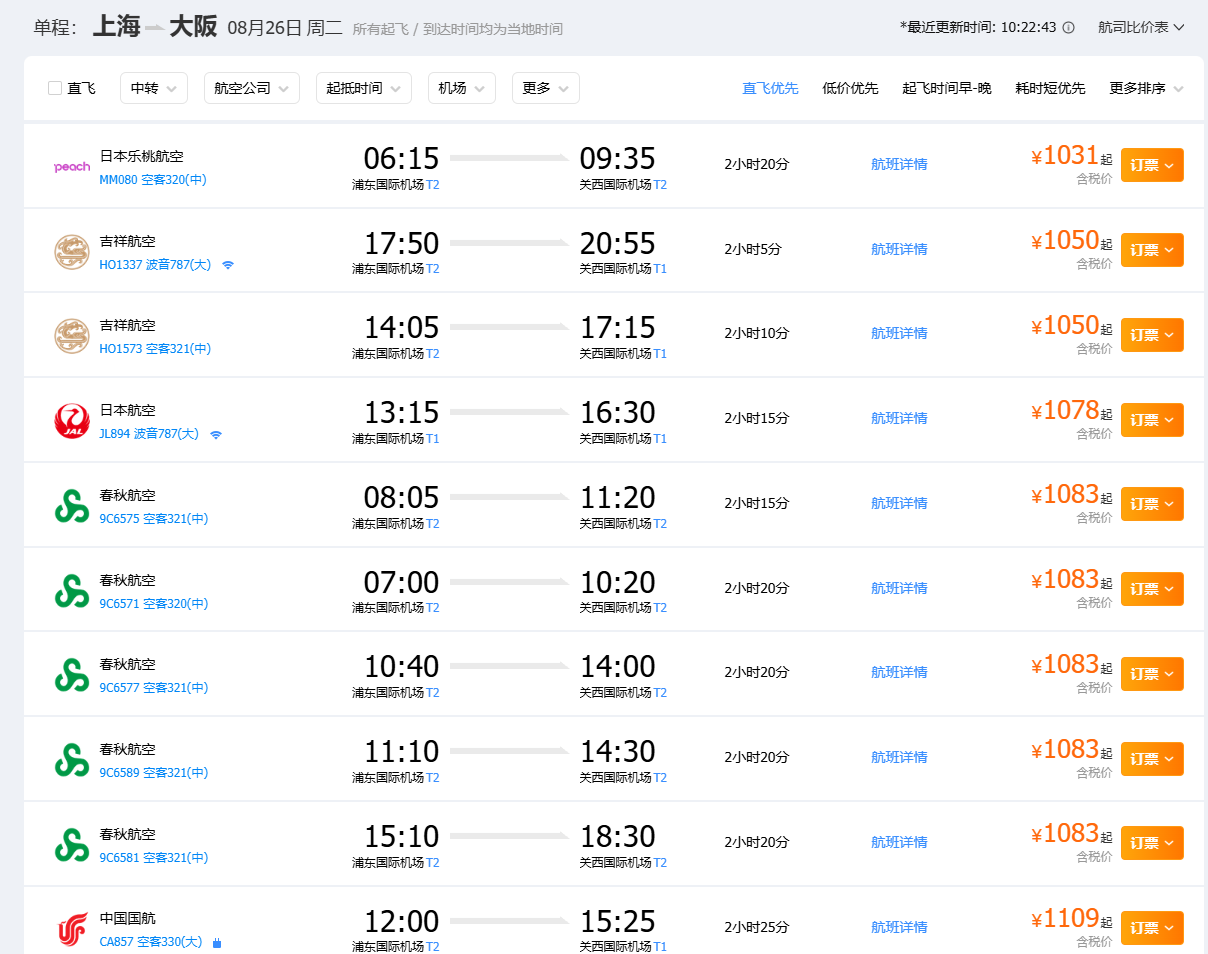Click the JAL Japan Airlines logo
Viewport: 1208px width, 954px height.
tap(72, 421)
